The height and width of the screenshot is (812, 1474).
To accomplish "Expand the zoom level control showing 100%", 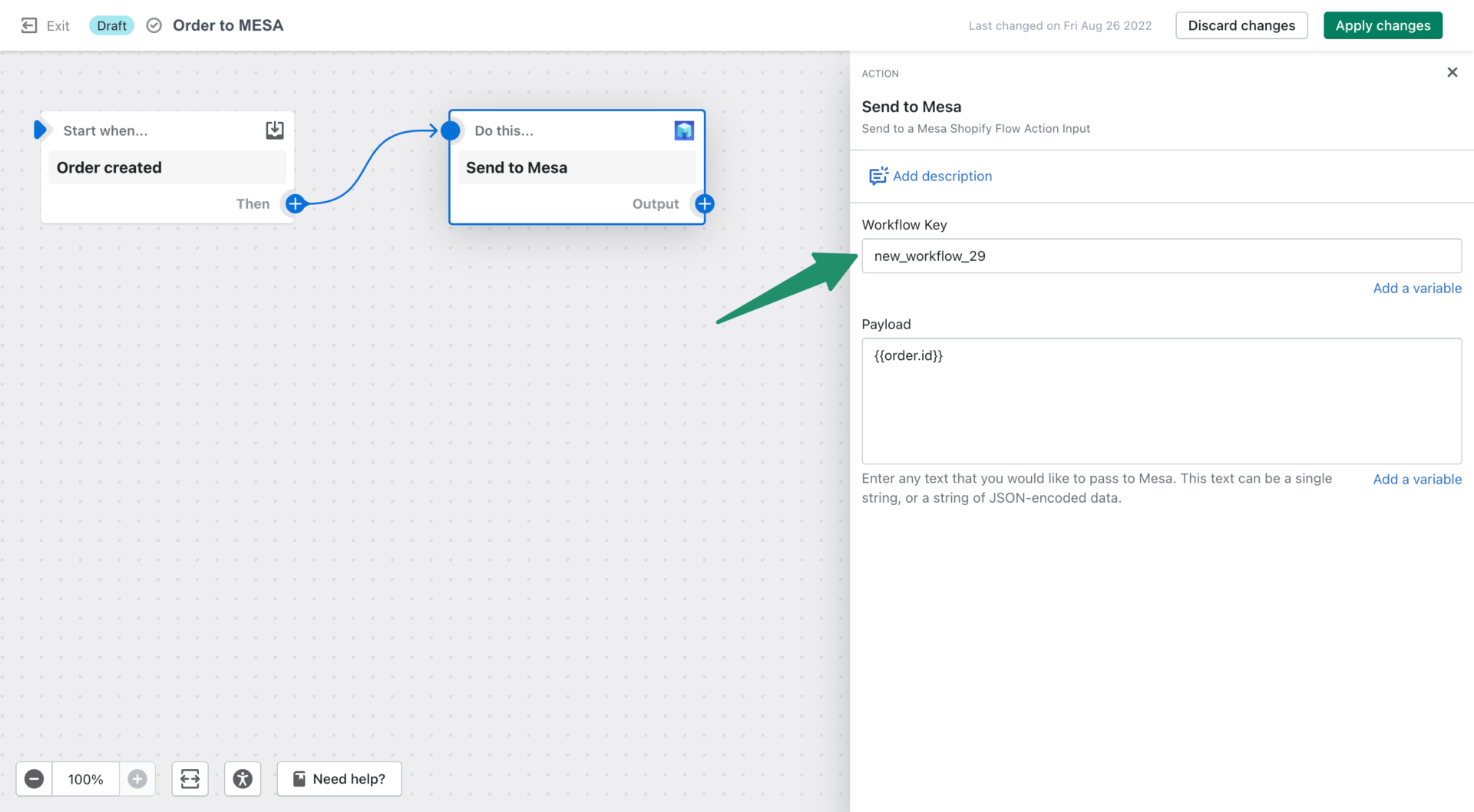I will click(x=85, y=778).
